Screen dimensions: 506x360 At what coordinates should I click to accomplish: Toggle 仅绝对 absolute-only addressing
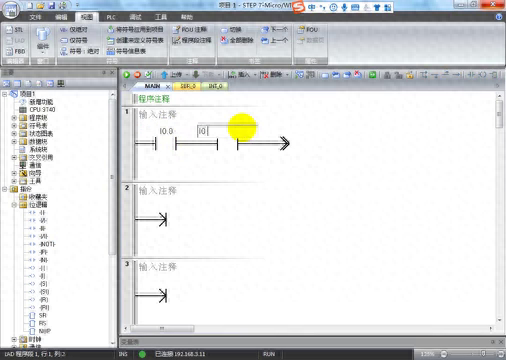tap(74, 30)
